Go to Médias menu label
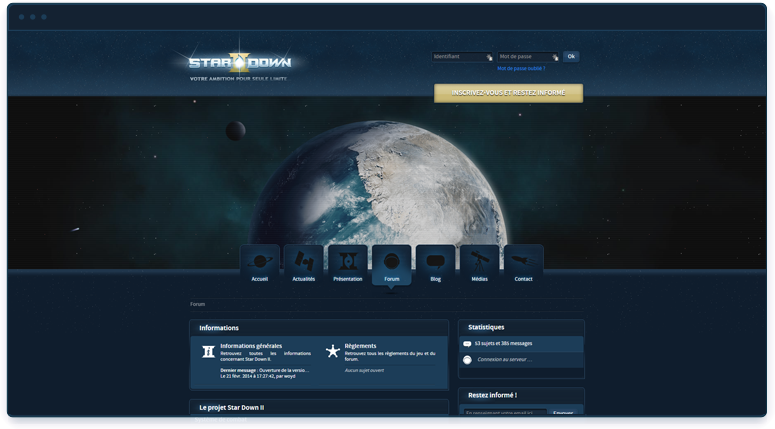775x429 pixels. (479, 279)
